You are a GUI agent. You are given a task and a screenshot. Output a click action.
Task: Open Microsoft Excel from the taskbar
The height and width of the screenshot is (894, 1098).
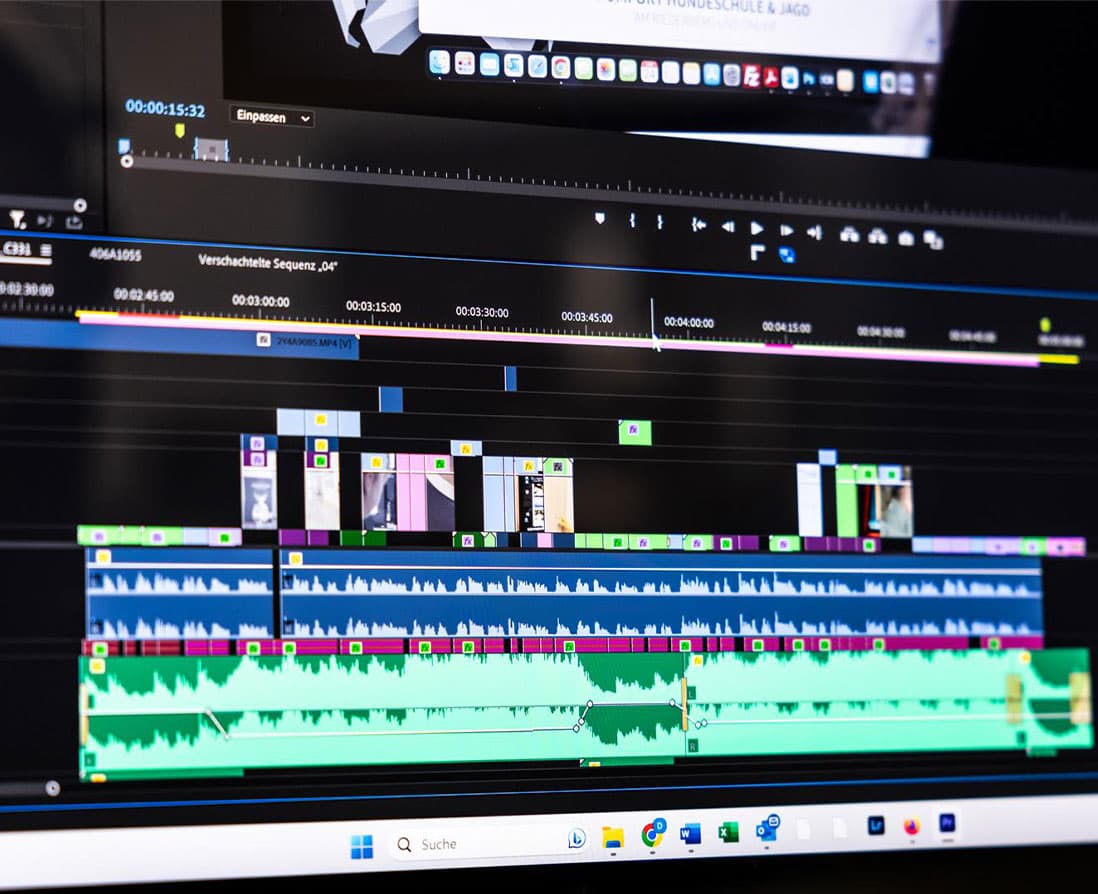coord(728,831)
